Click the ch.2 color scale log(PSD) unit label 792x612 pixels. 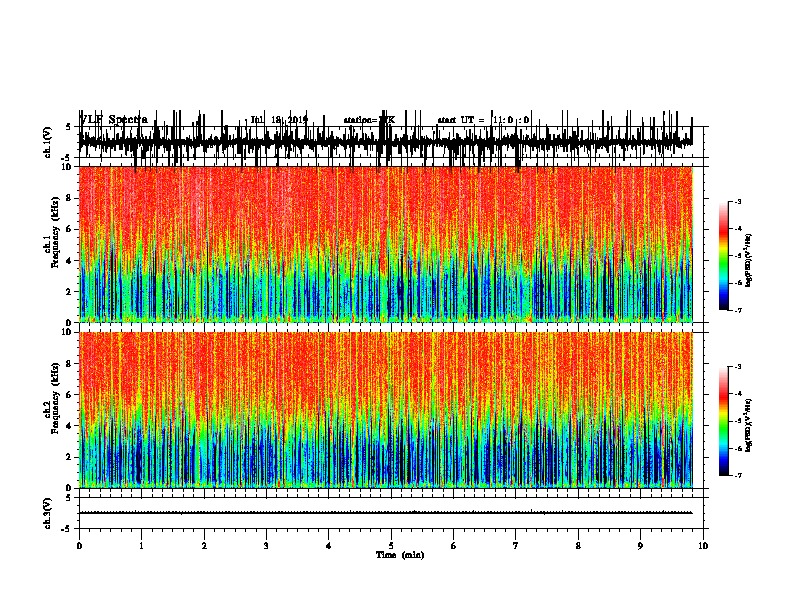coord(749,426)
